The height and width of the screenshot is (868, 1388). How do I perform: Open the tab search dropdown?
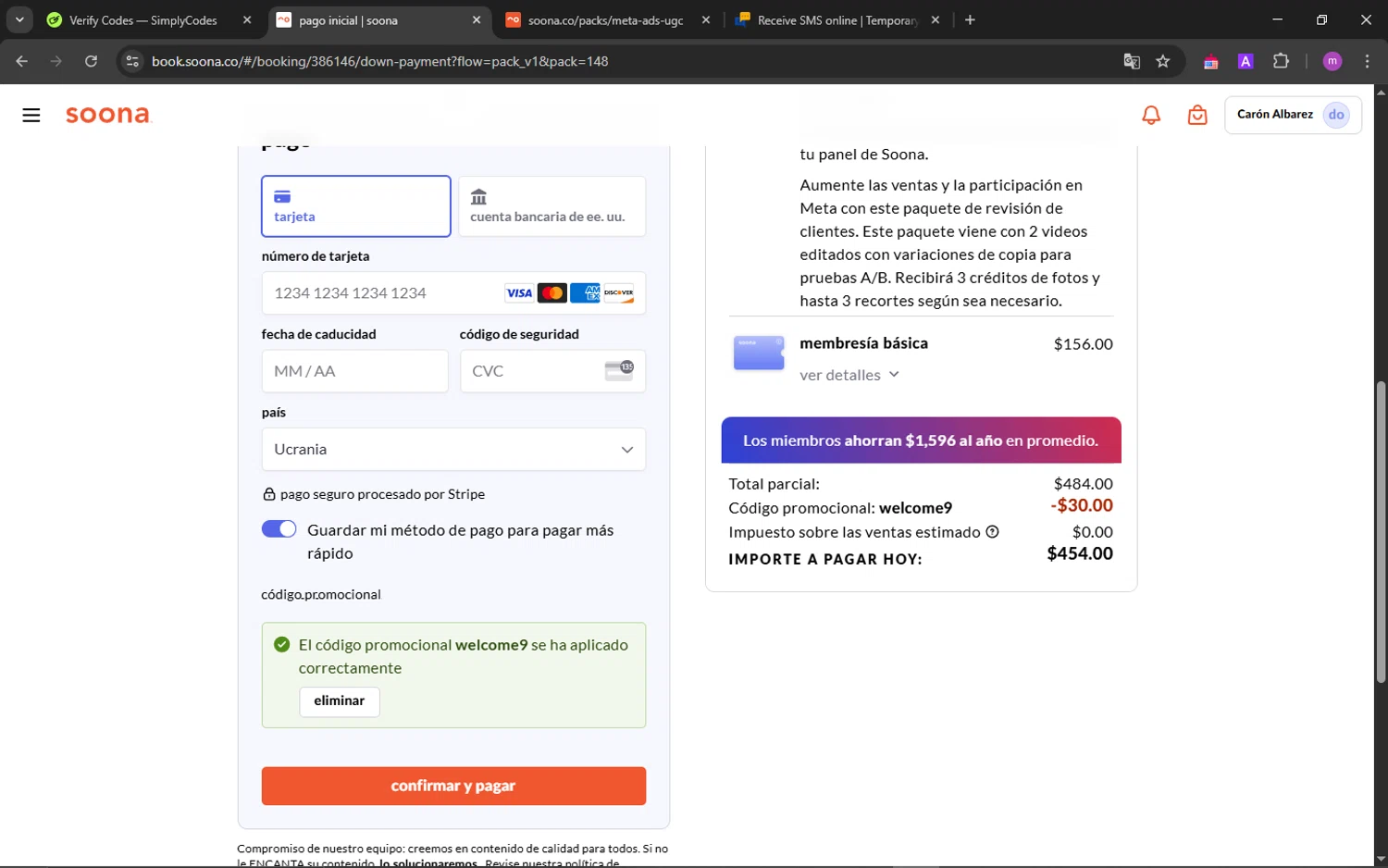[19, 20]
